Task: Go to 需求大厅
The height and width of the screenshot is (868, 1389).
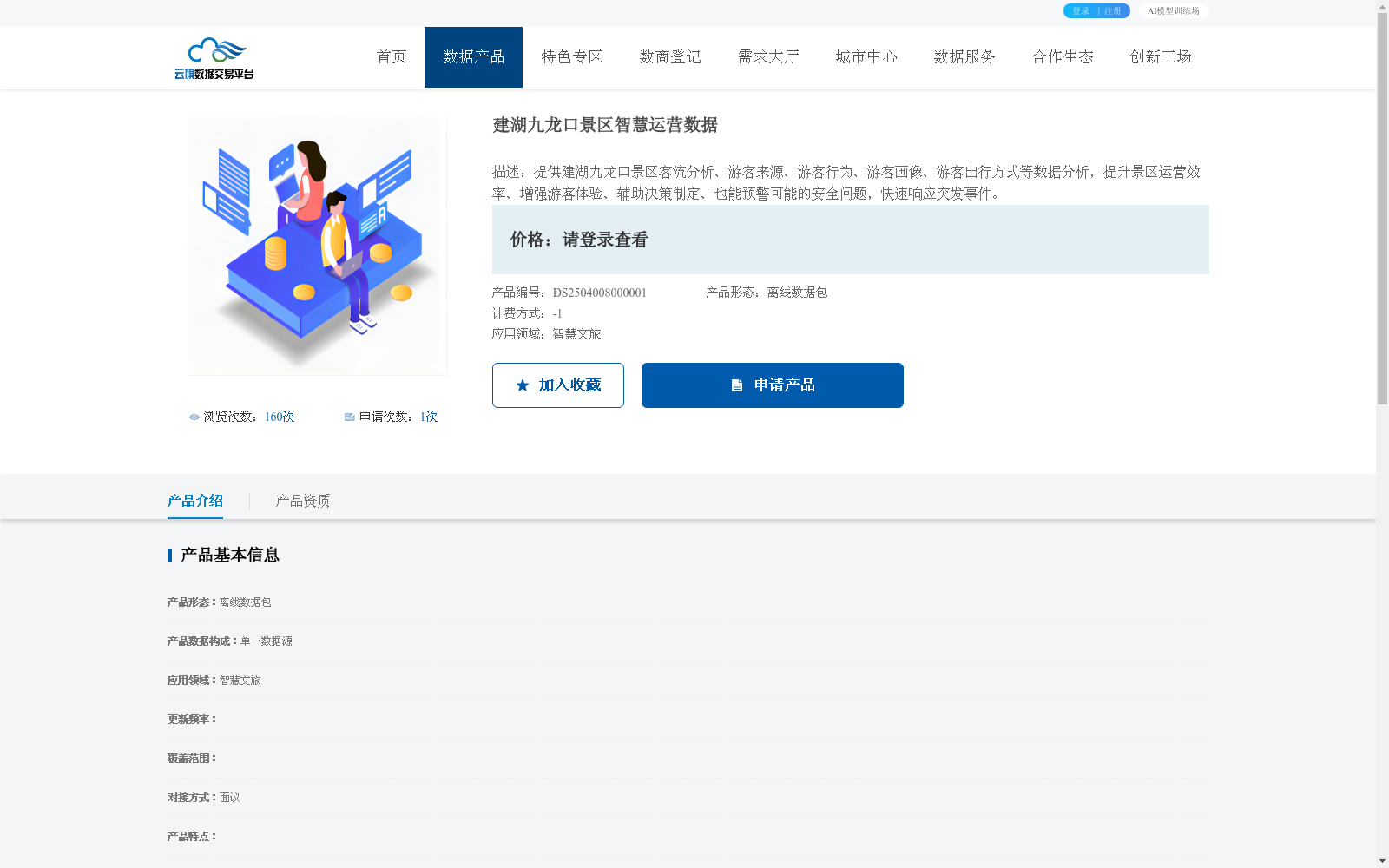Action: (767, 56)
